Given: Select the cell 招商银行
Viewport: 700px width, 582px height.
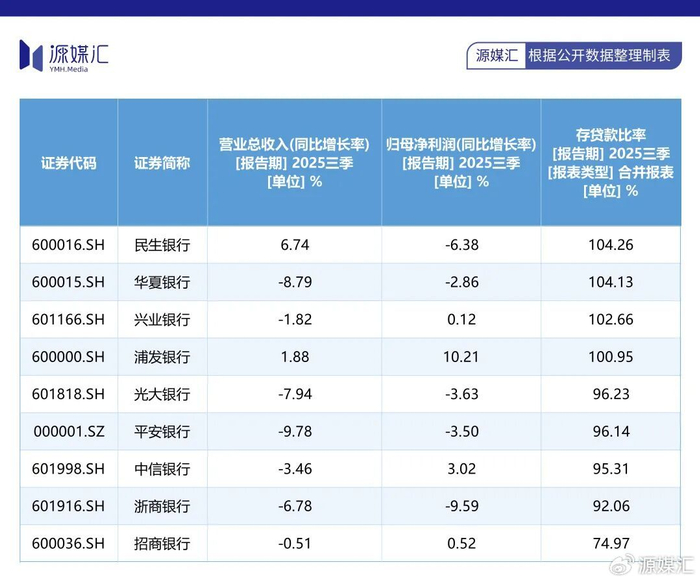Looking at the screenshot, I should coord(162,544).
